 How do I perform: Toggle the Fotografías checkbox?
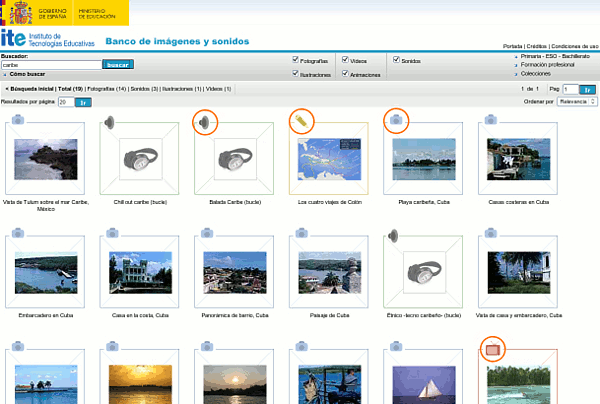tap(295, 59)
